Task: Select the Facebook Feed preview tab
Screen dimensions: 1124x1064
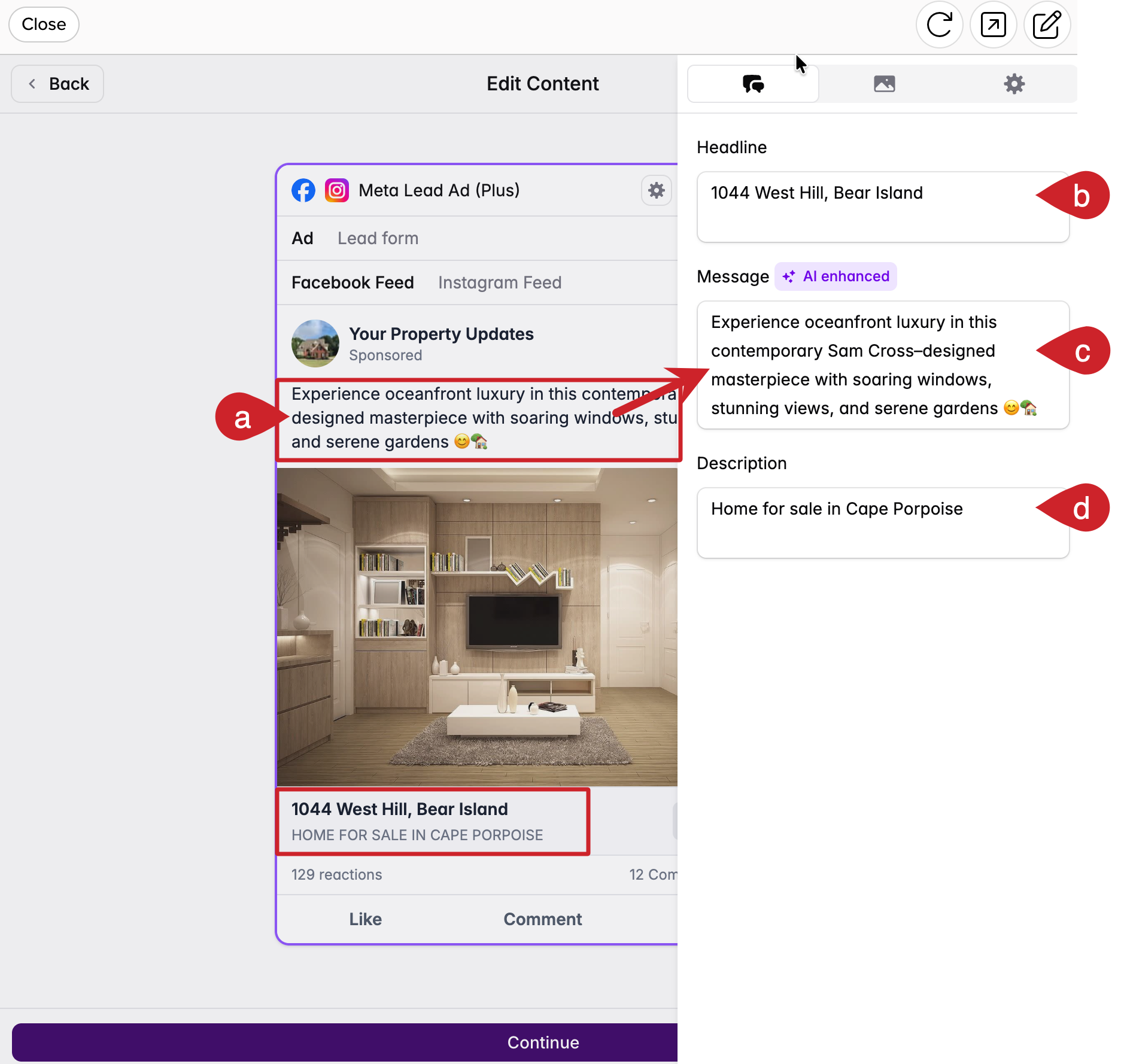Action: tap(353, 282)
